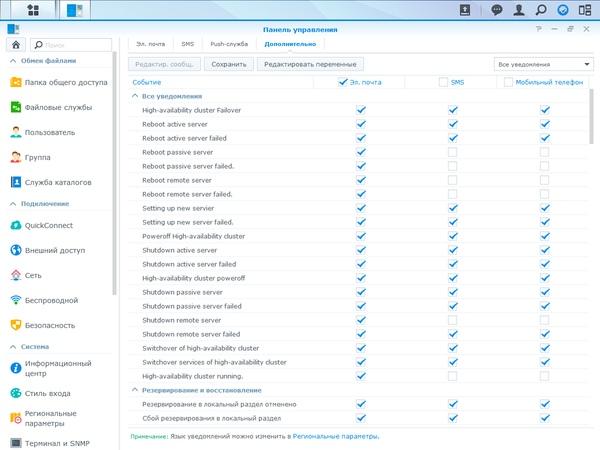The height and width of the screenshot is (450, 600).
Task: Collapse the Обмен файлами sidebar section
Action: coord(13,60)
